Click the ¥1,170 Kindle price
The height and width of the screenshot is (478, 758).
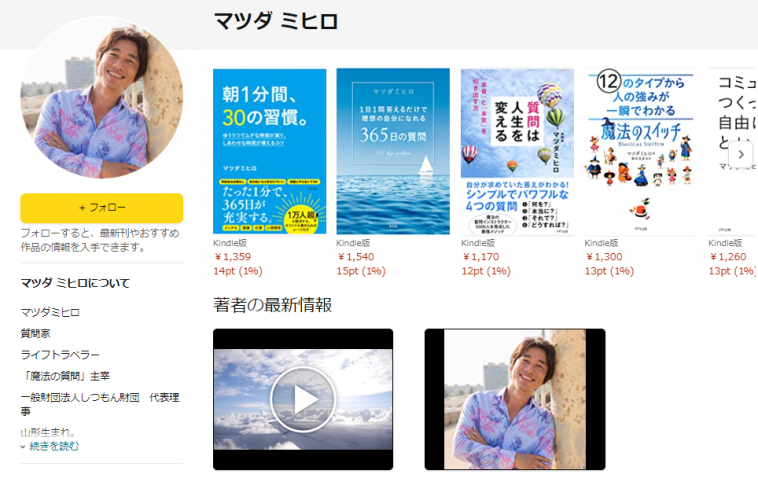click(480, 257)
